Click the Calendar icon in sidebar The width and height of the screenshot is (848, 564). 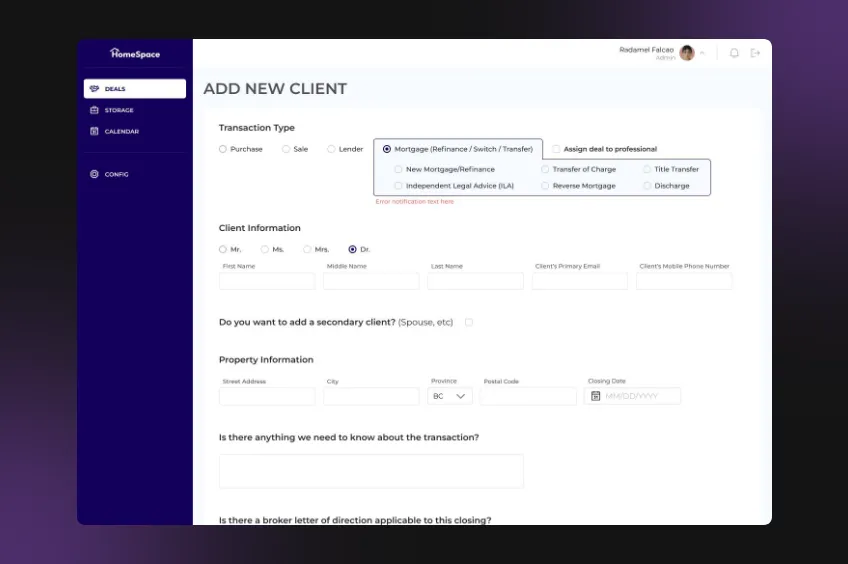tap(94, 131)
